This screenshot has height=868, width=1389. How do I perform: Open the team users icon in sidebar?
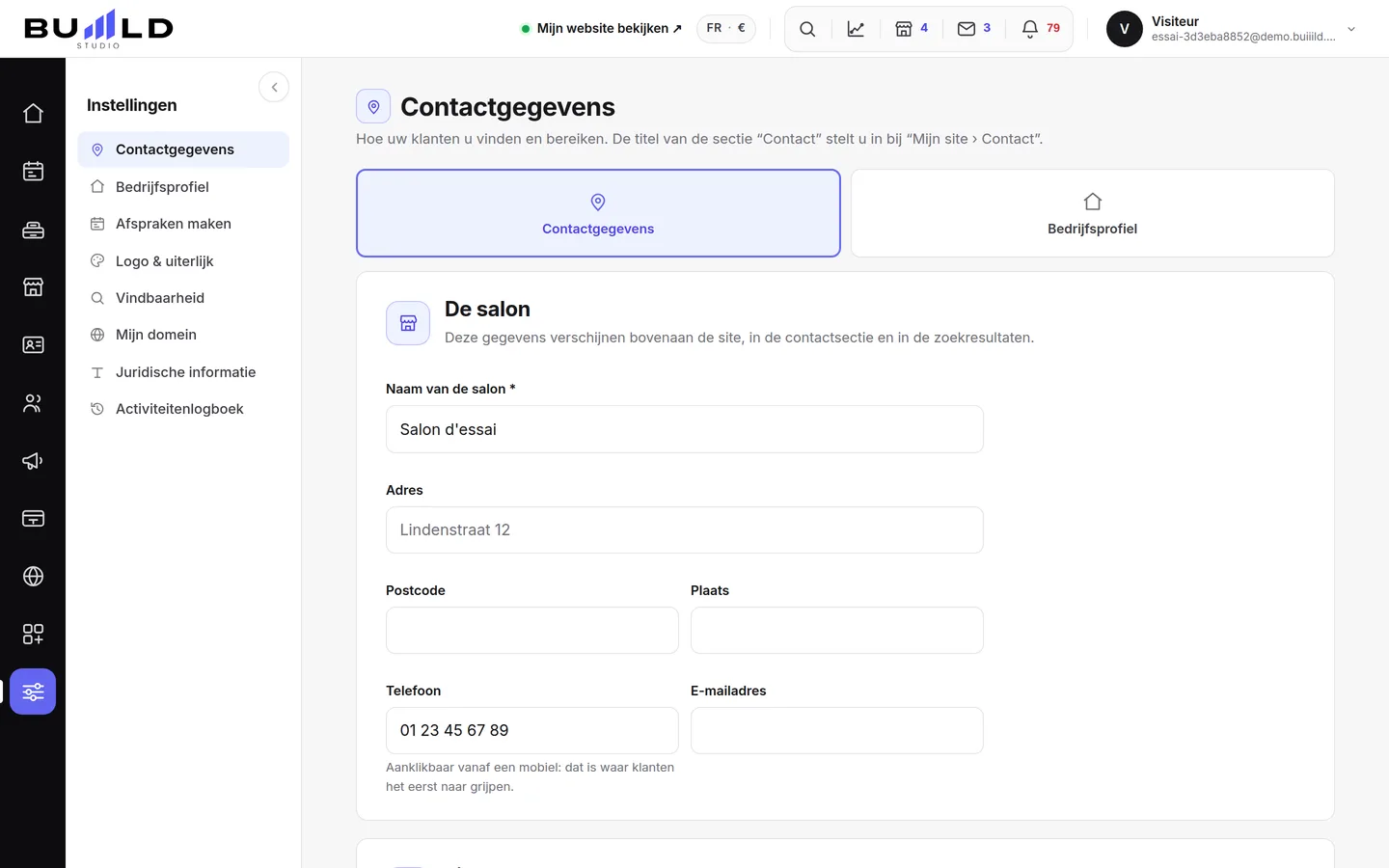(x=33, y=403)
